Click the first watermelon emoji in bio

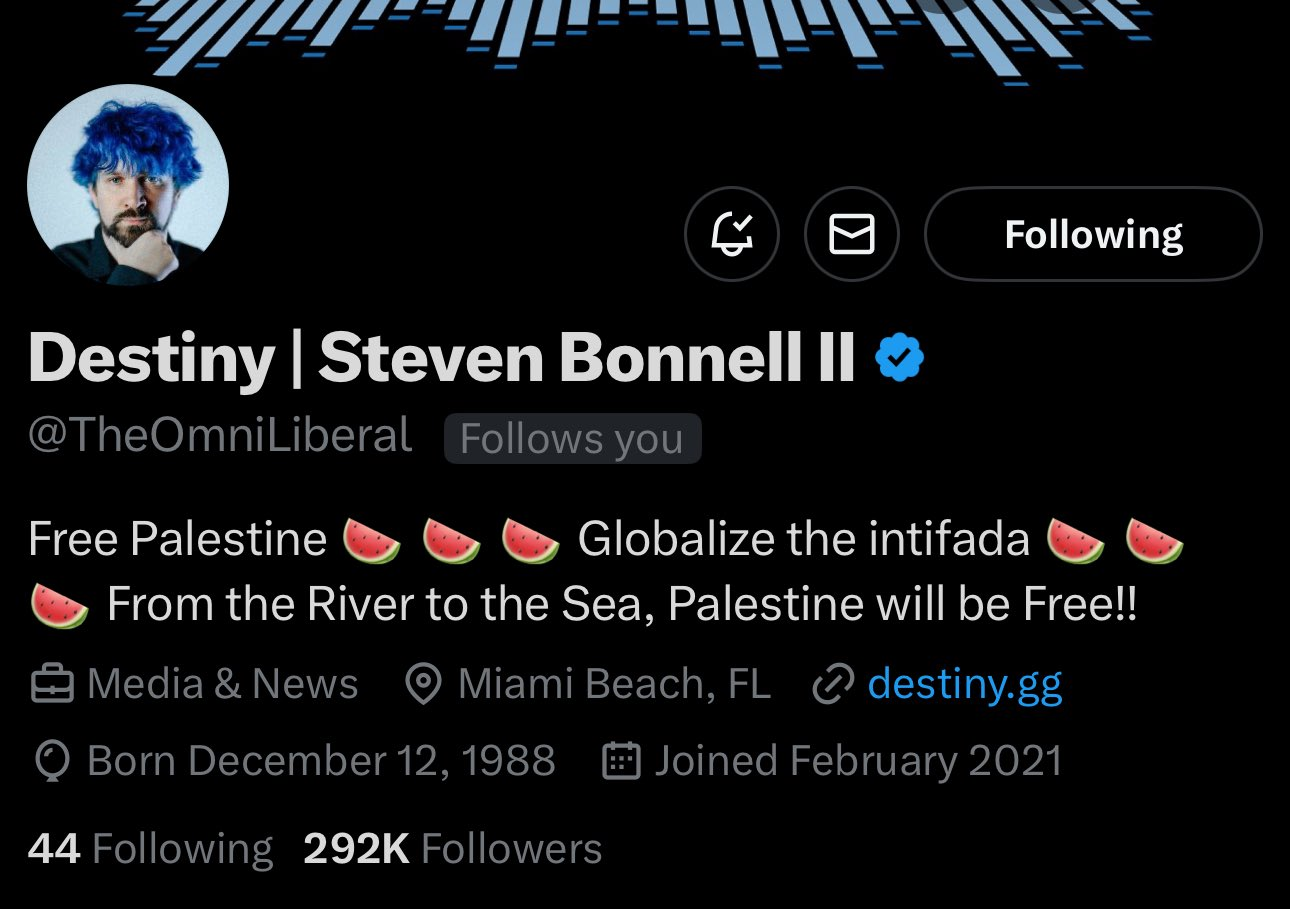point(372,540)
